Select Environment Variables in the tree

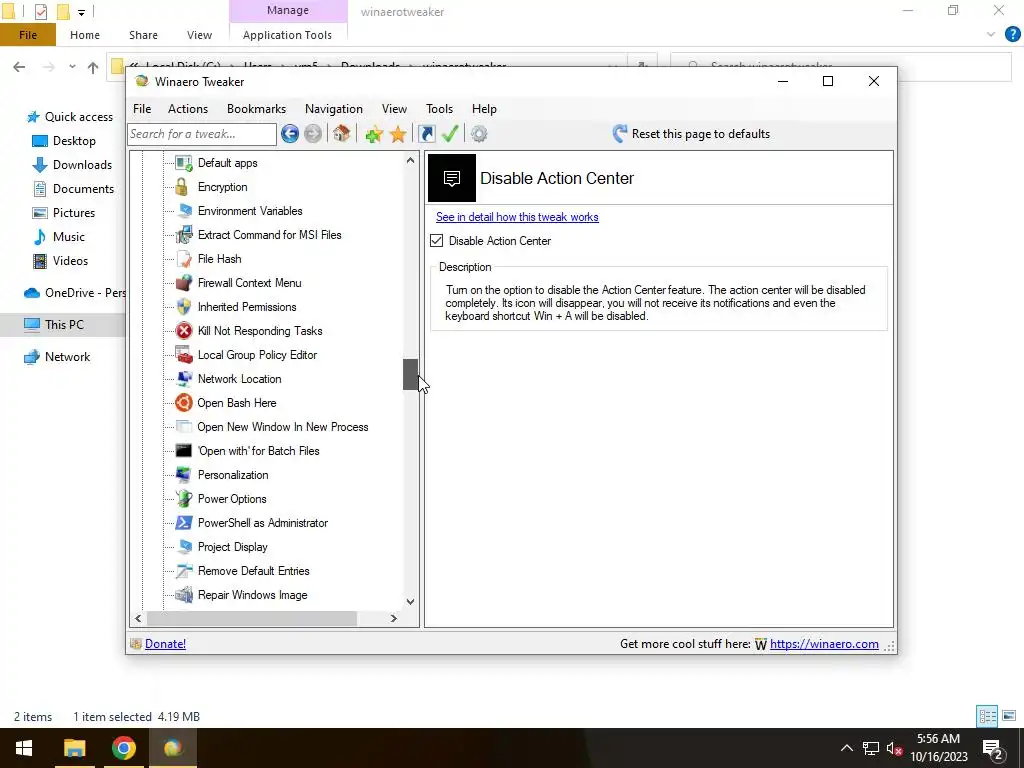pos(250,211)
